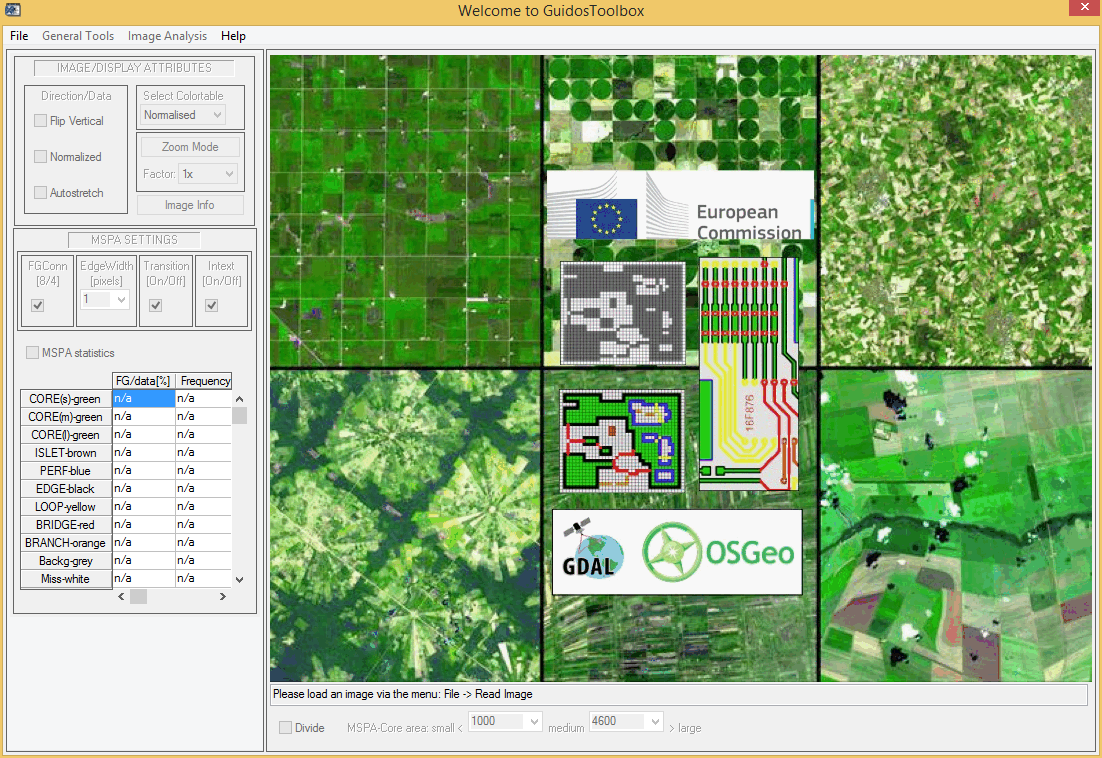Open the medium core area 4600 dropdown
Viewport: 1102px width, 758px height.
point(626,721)
